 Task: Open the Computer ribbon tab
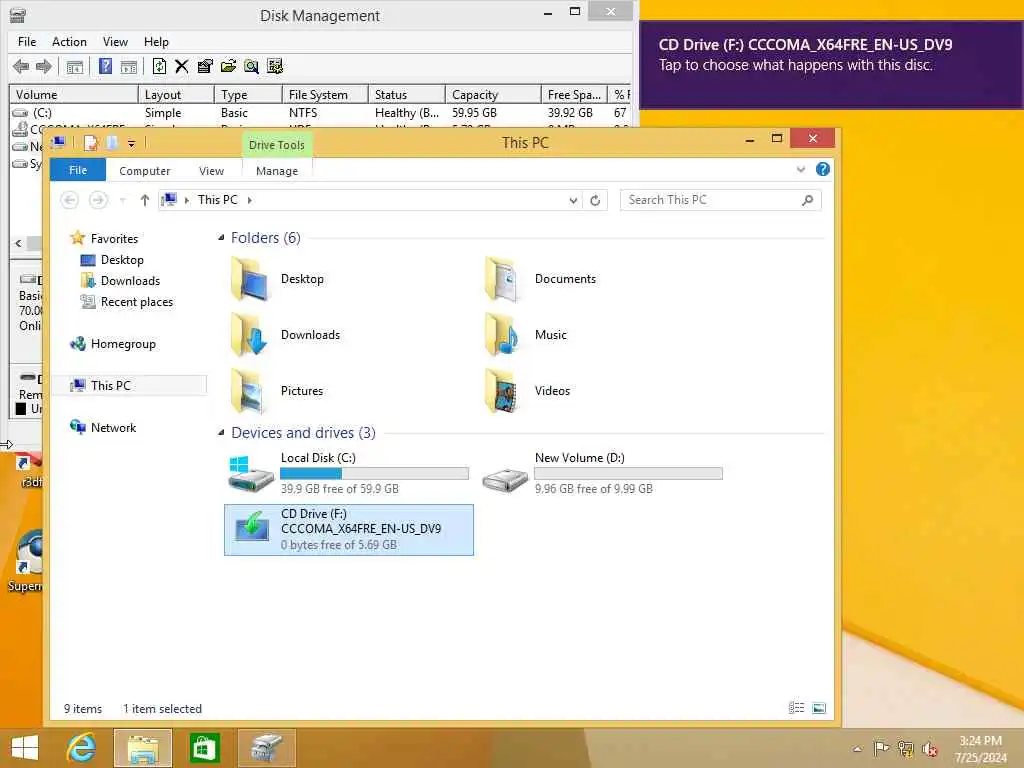pos(144,170)
